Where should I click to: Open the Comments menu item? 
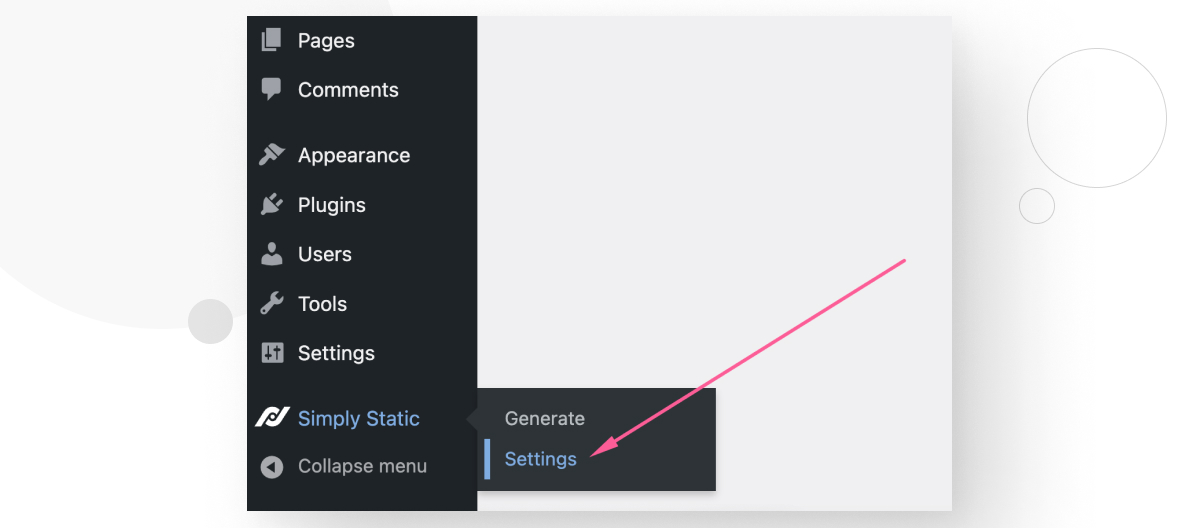tap(348, 89)
